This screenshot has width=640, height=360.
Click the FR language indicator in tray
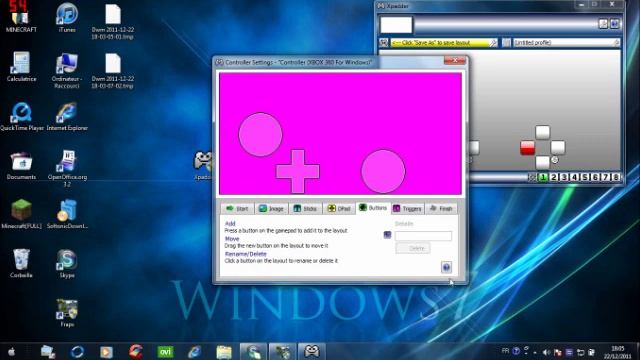point(505,351)
